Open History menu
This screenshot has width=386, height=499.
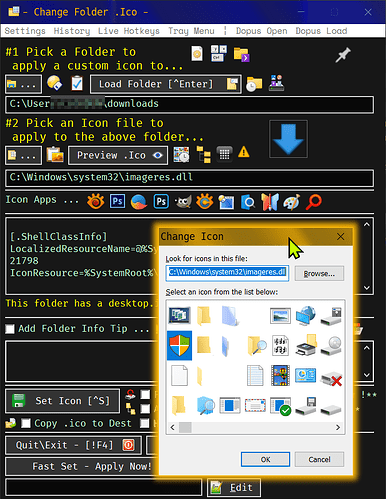click(x=72, y=31)
